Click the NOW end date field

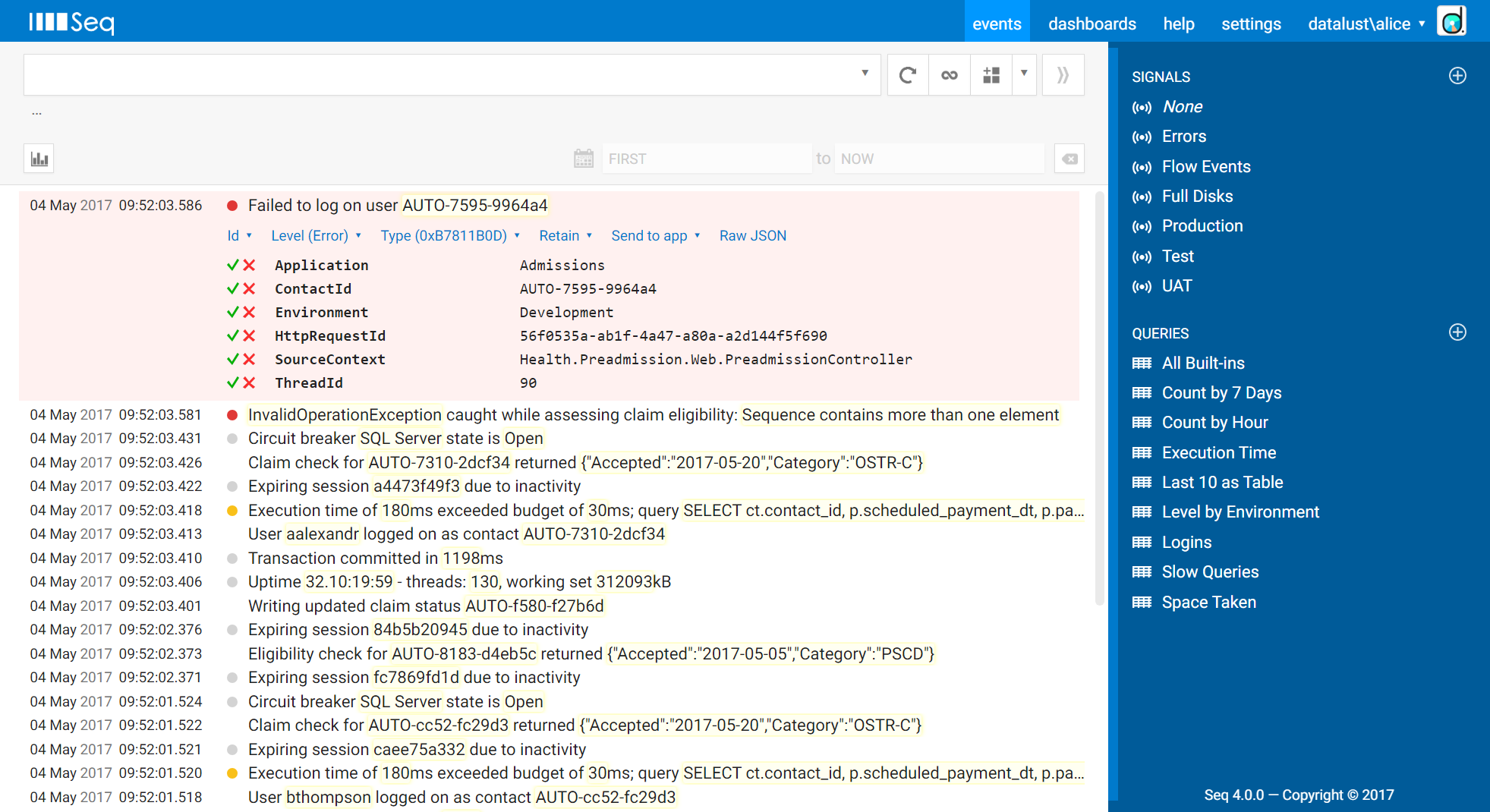(940, 159)
